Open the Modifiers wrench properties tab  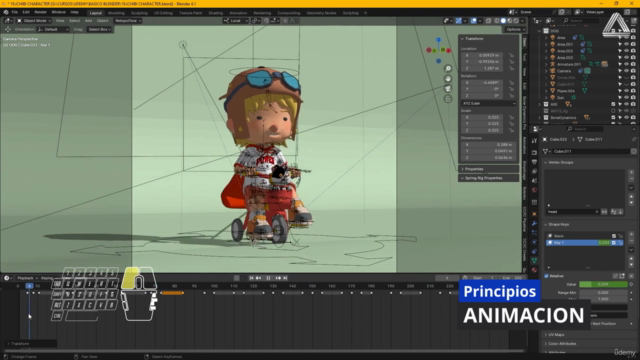point(534,223)
